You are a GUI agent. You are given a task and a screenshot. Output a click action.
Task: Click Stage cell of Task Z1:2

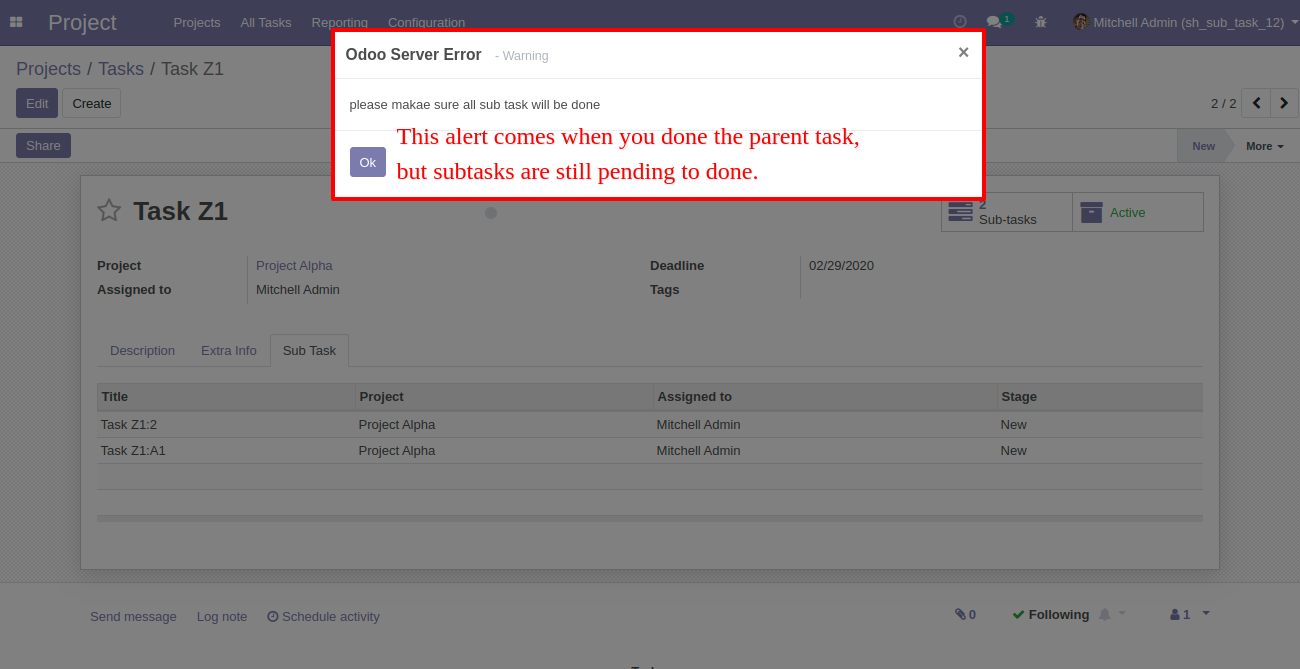point(1100,424)
